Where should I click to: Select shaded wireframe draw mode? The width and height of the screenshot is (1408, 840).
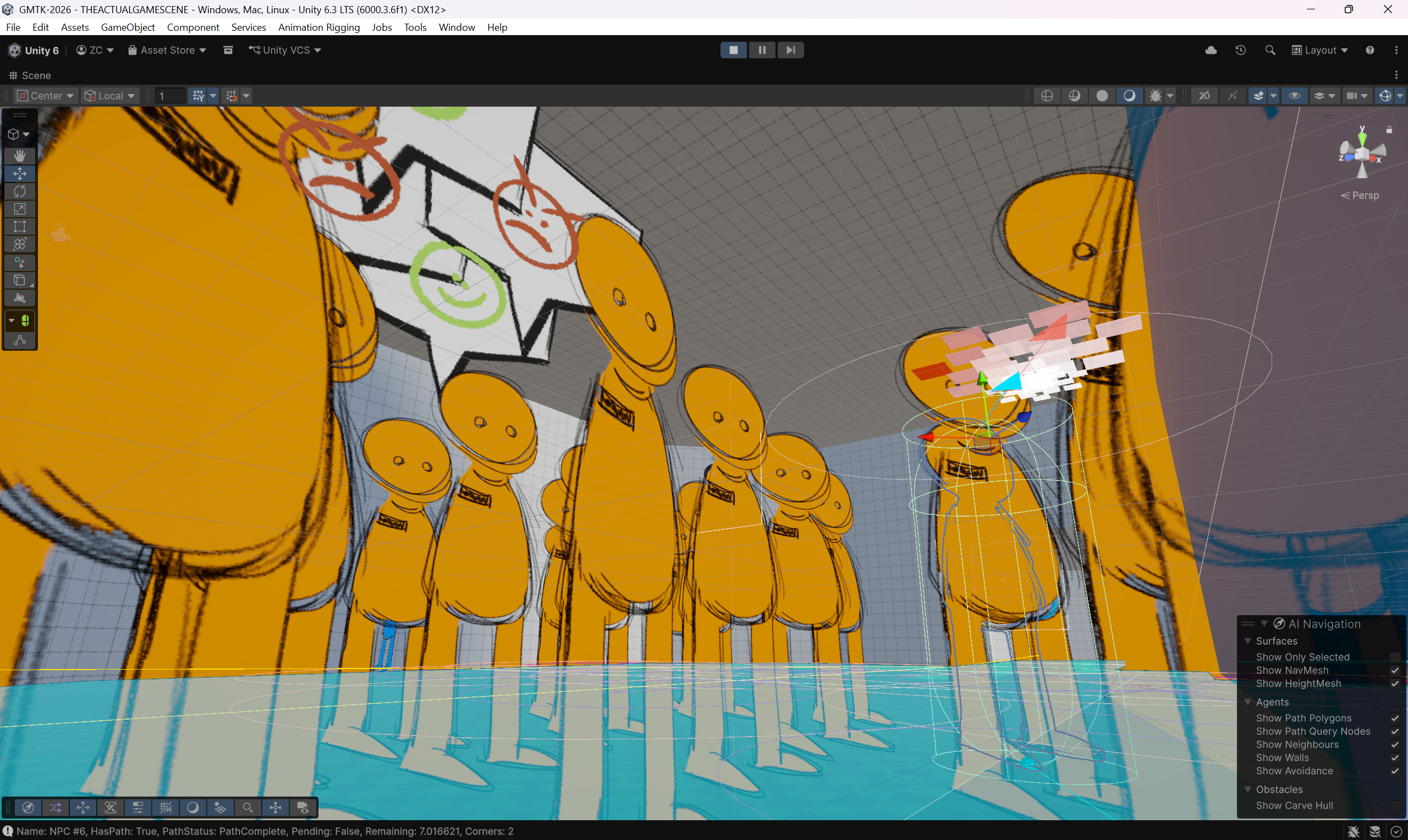[x=1074, y=96]
